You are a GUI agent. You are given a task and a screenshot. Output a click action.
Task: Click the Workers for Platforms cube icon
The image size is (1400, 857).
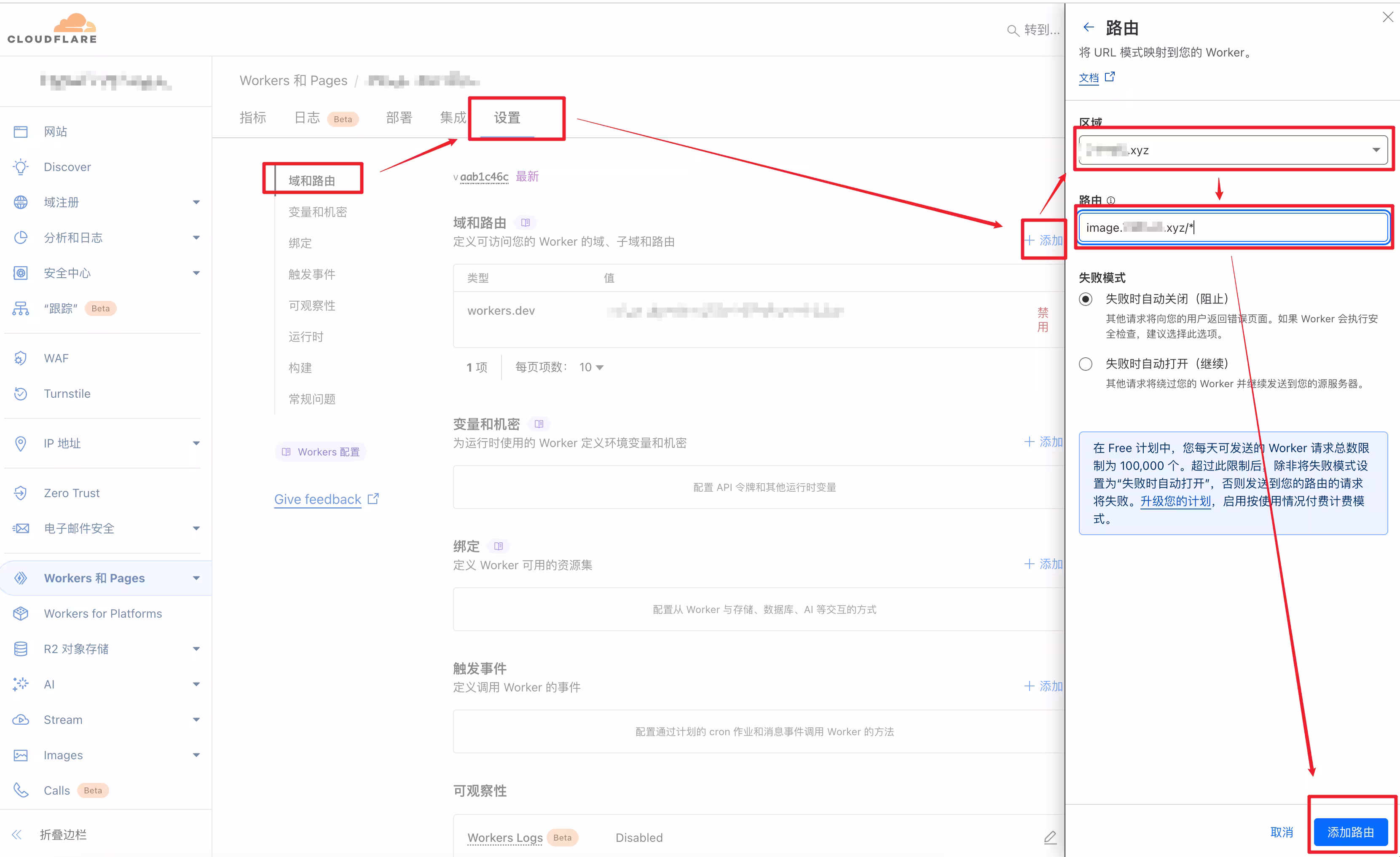pyautogui.click(x=21, y=613)
